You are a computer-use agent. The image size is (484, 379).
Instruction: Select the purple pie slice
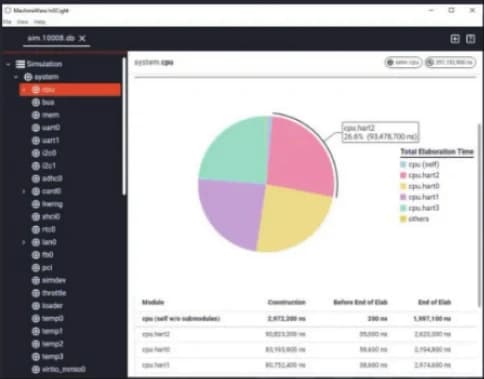[x=233, y=213]
